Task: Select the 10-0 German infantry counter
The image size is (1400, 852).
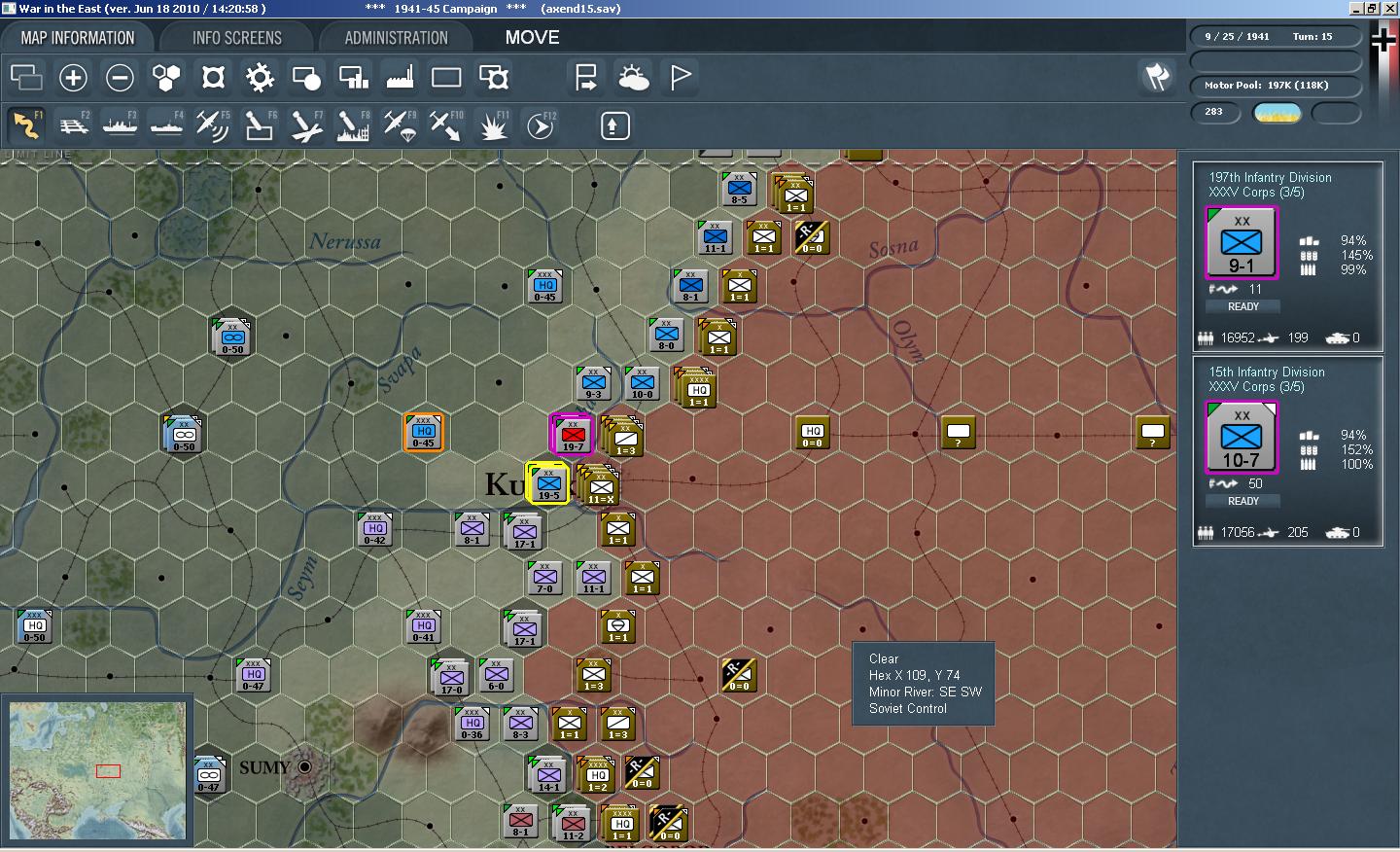Action: pos(642,384)
